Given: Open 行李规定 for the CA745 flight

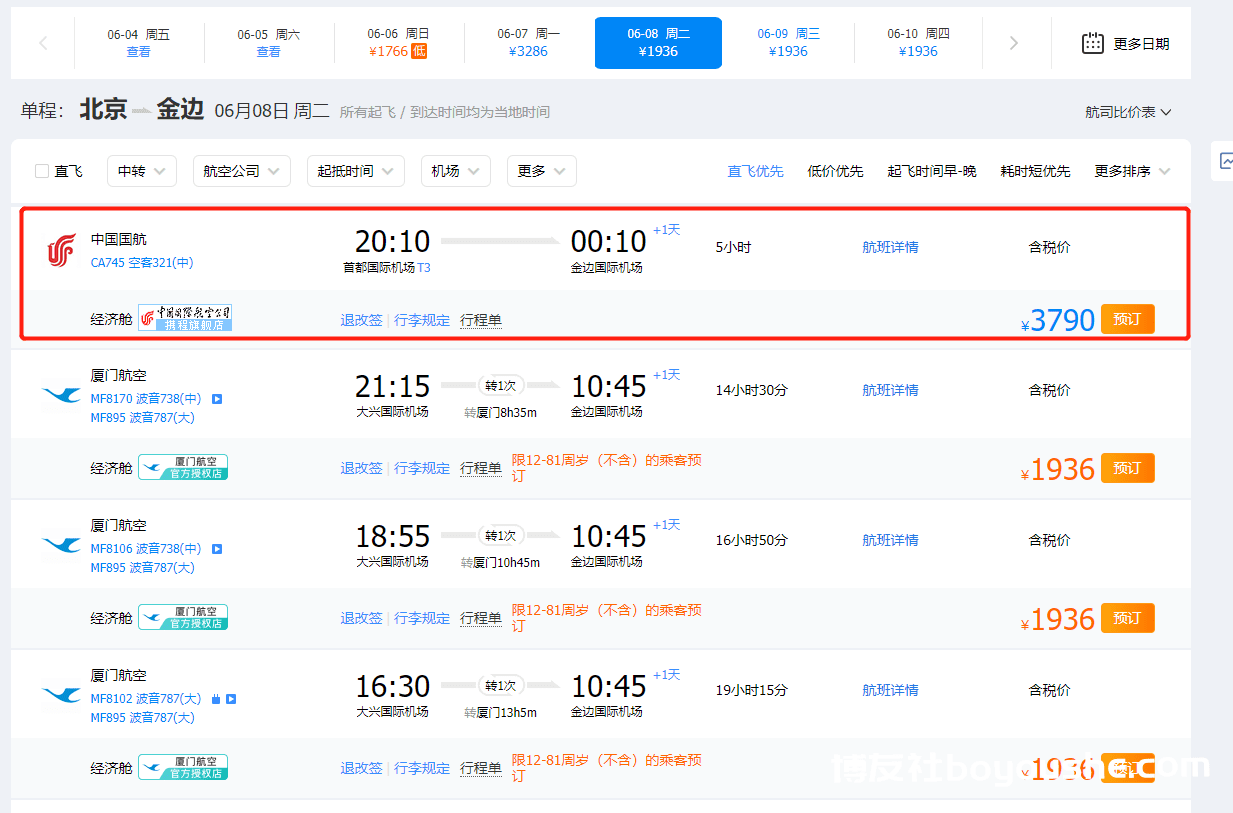Looking at the screenshot, I should (422, 320).
